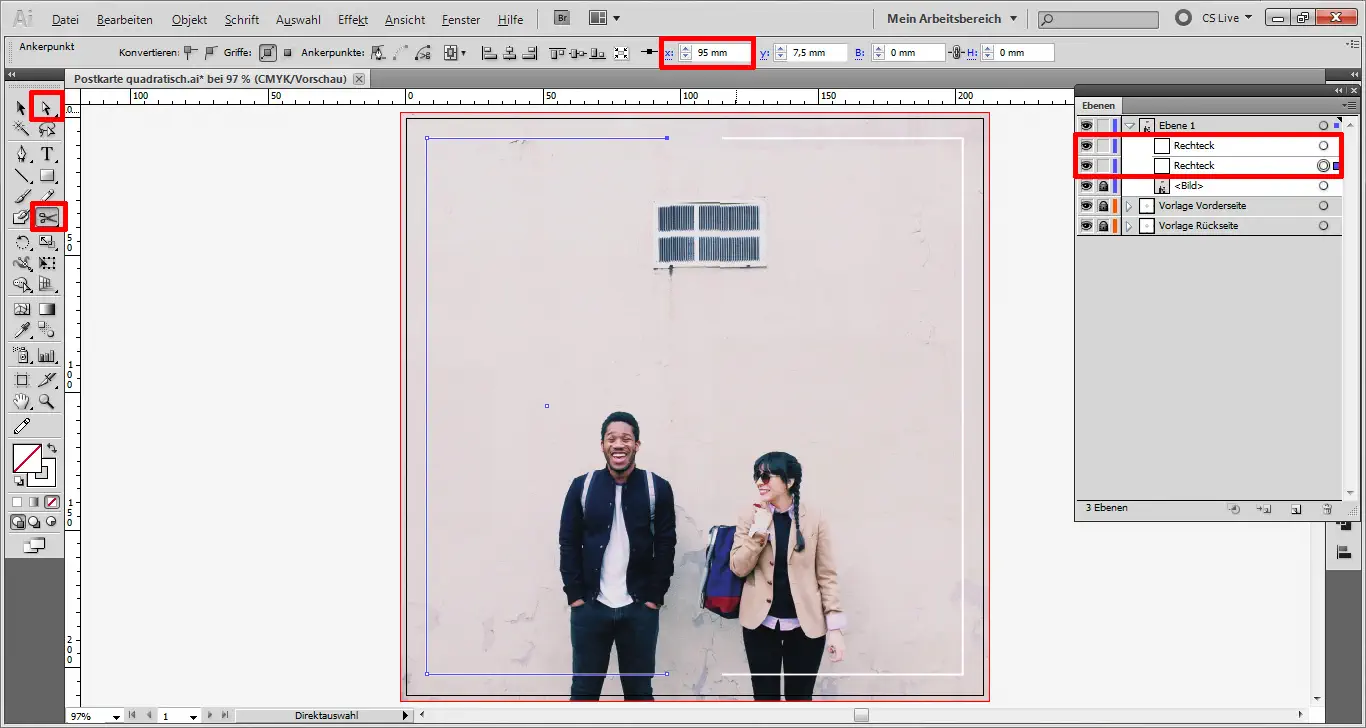1366x728 pixels.
Task: Create a new layer in the Ebenen panel
Action: (x=1295, y=509)
